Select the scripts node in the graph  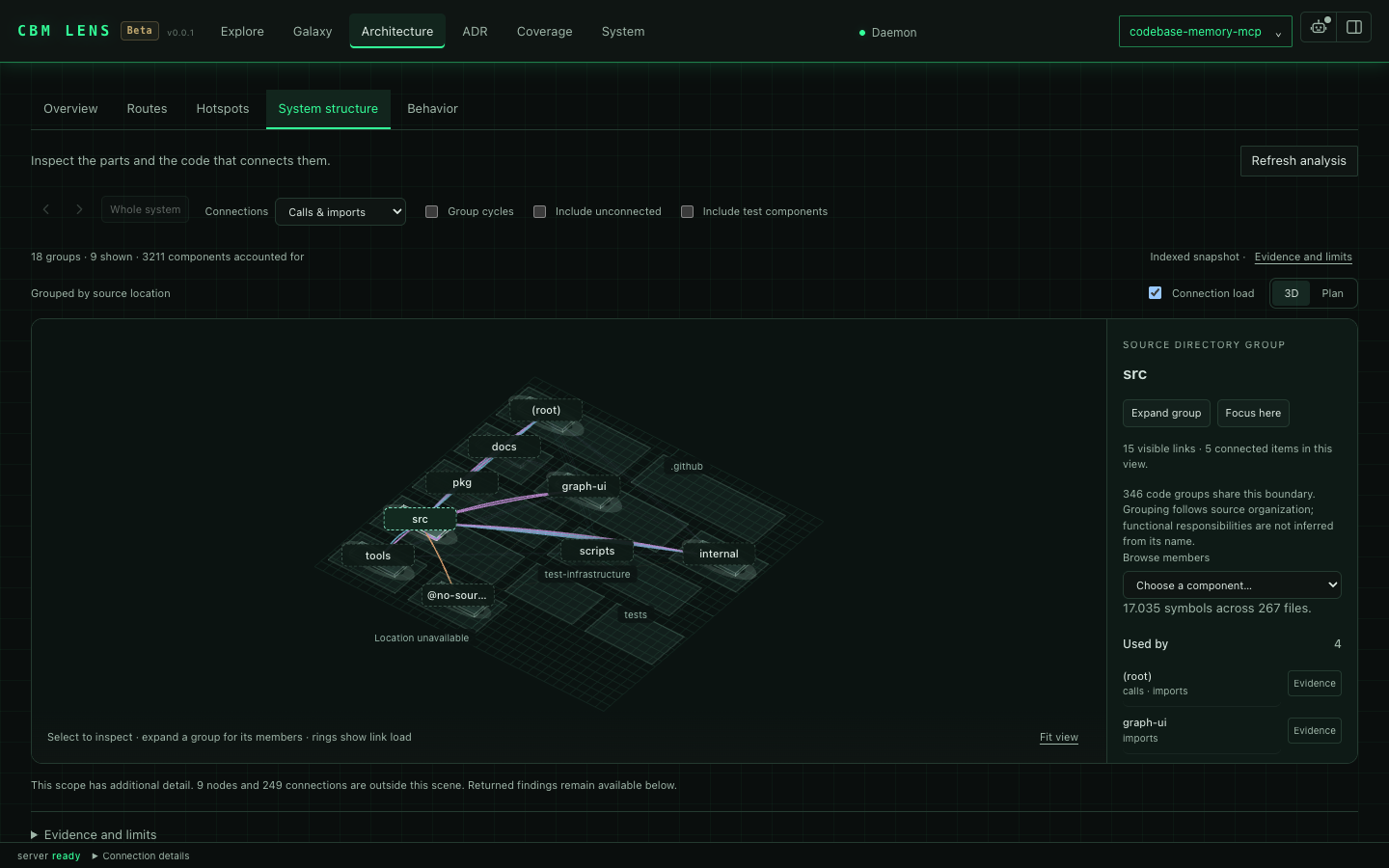point(597,551)
